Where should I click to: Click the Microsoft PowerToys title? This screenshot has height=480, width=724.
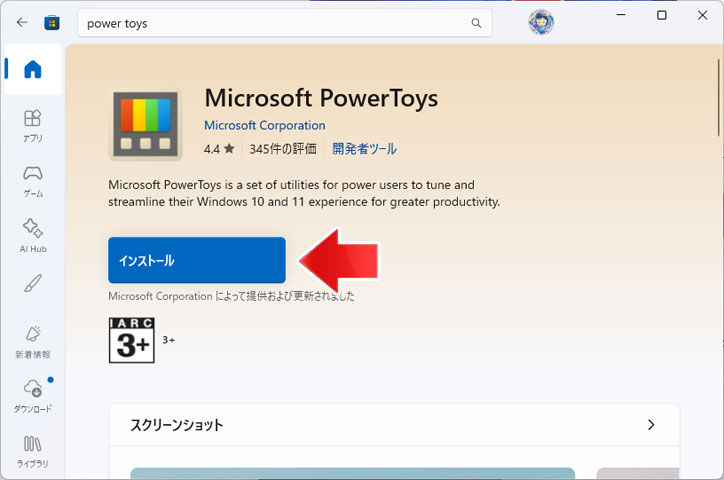point(321,98)
